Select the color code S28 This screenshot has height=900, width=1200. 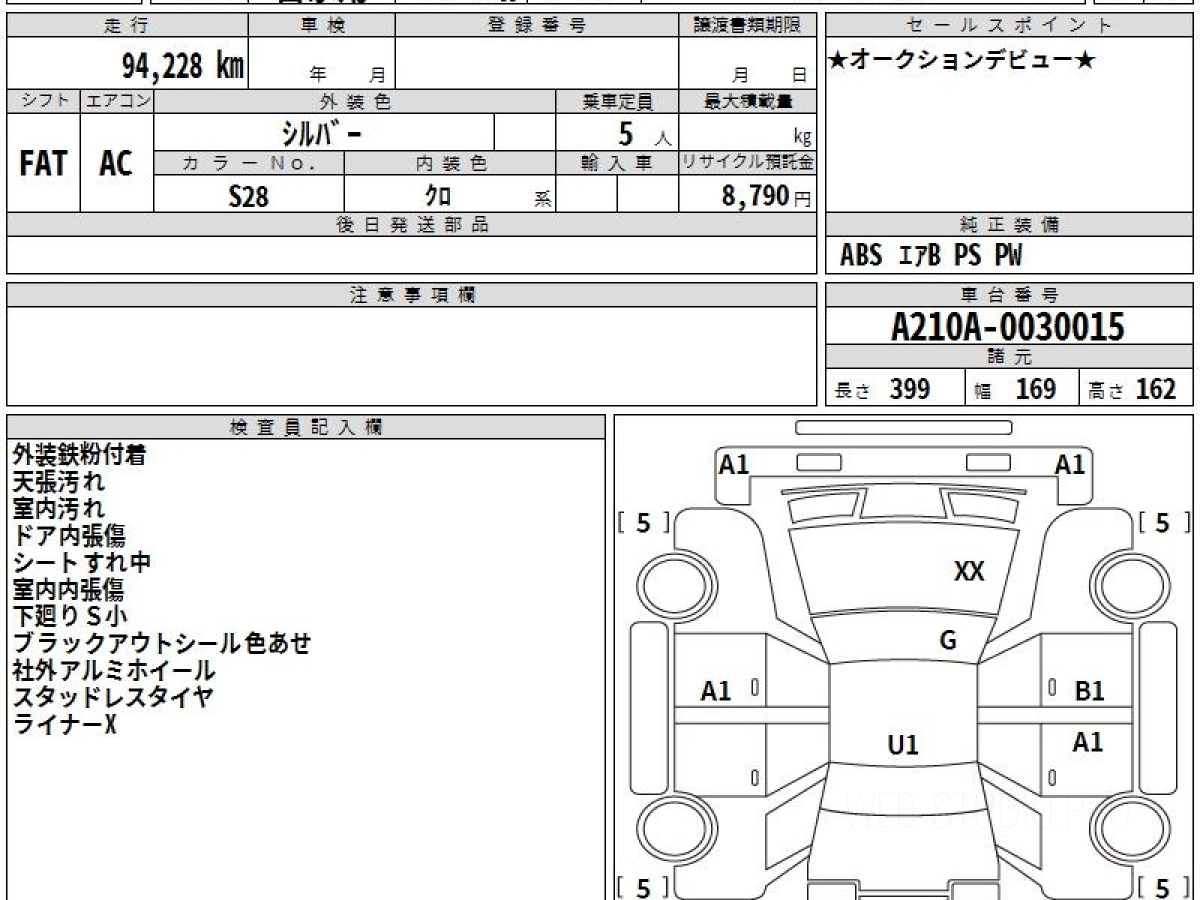pos(249,196)
